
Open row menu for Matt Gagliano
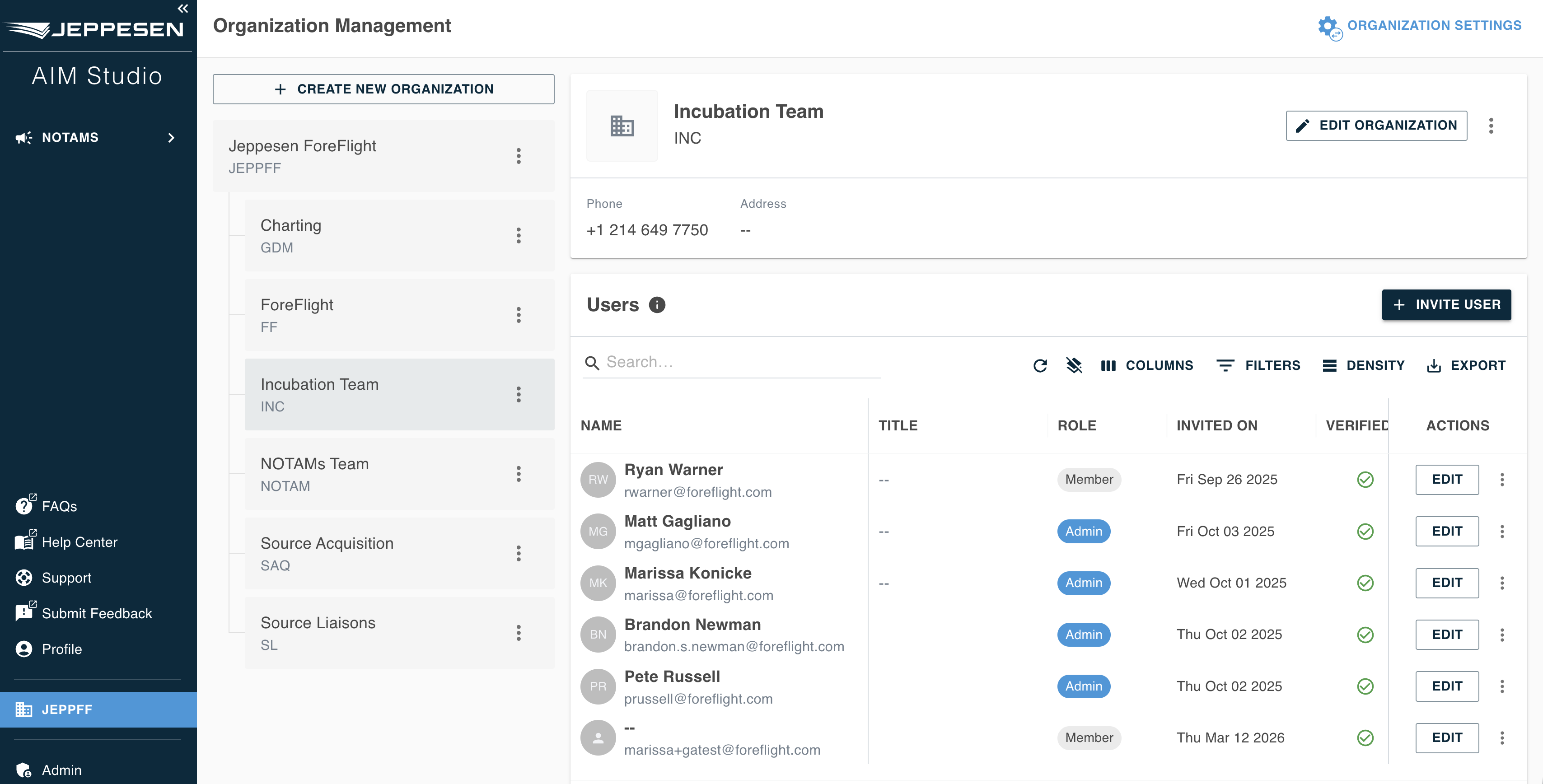(1502, 531)
